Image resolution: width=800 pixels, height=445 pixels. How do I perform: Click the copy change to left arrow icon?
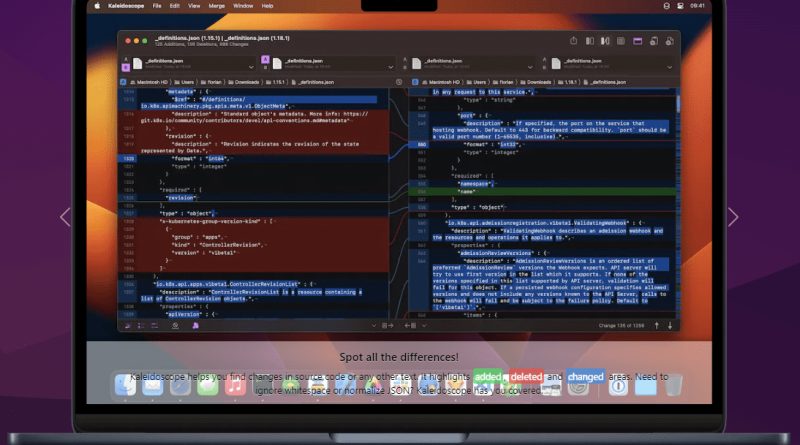point(411,326)
